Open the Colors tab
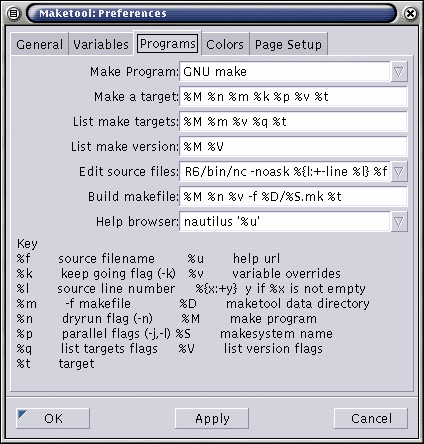 tap(225, 44)
